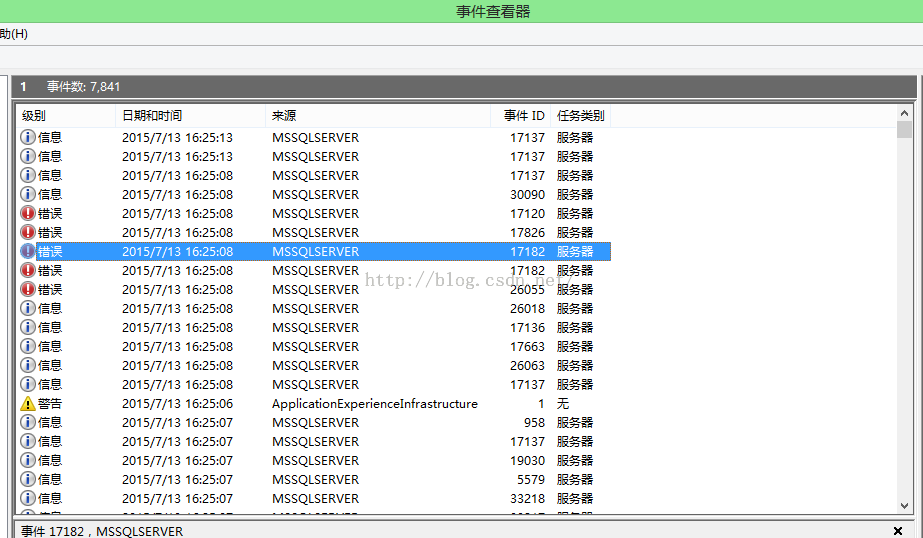The width and height of the screenshot is (923, 538).
Task: Click the 无 task category cell
Action: (x=563, y=403)
